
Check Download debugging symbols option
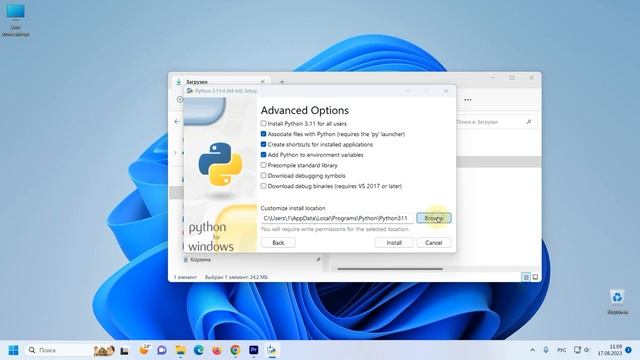(263, 176)
